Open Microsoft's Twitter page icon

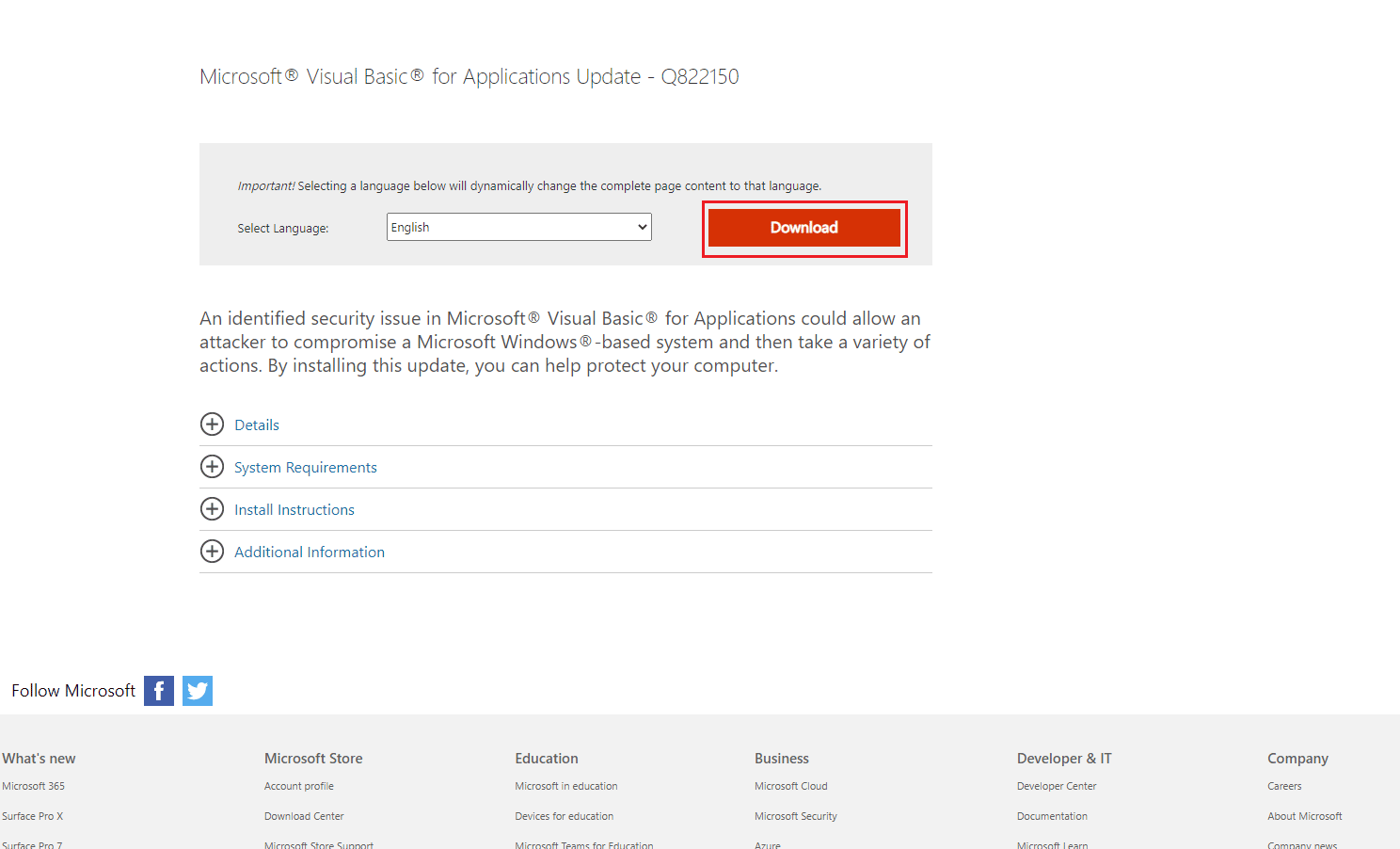pos(198,691)
